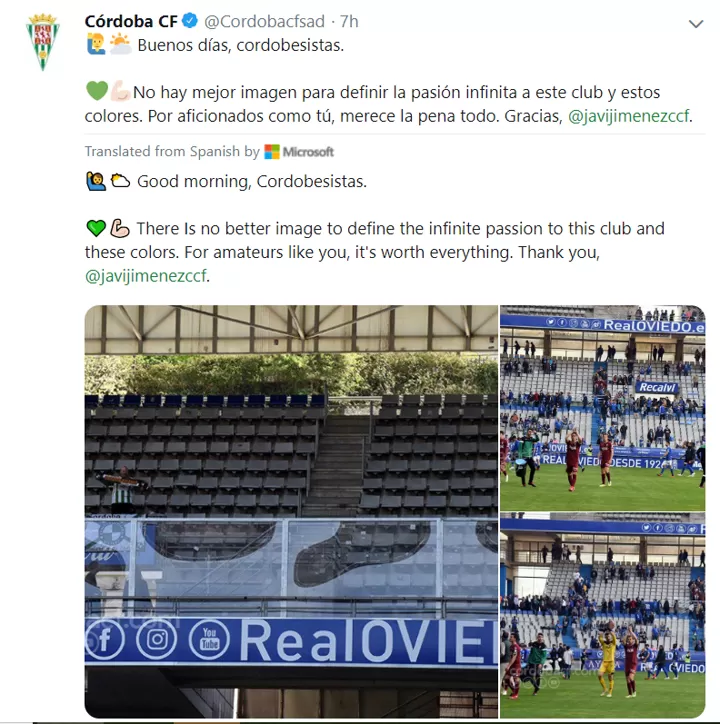This screenshot has width=720, height=724.
Task: Click the YouTube icon on the stadium banner
Action: tap(209, 639)
